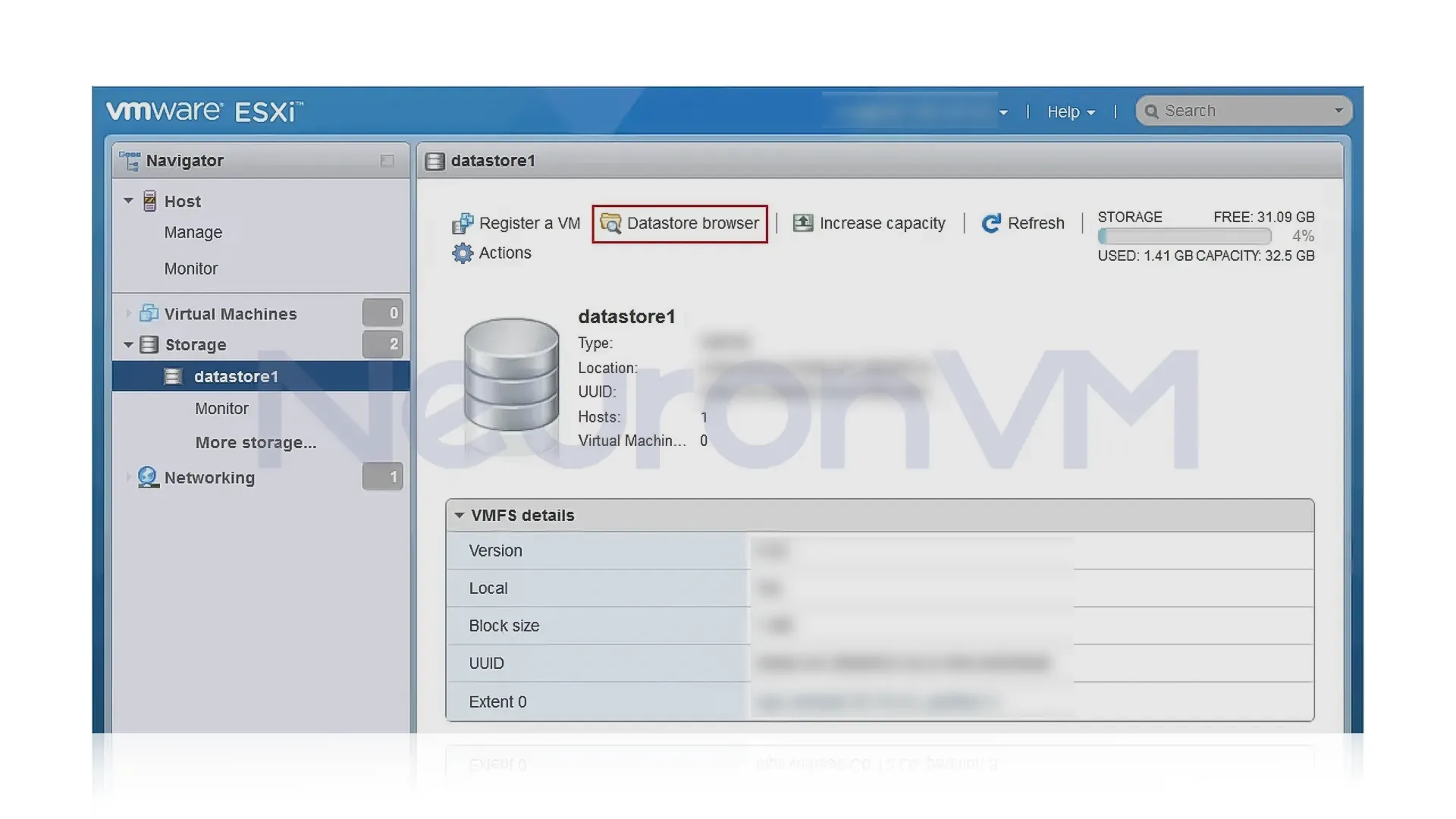
Task: Open the Help menu
Action: click(x=1071, y=112)
